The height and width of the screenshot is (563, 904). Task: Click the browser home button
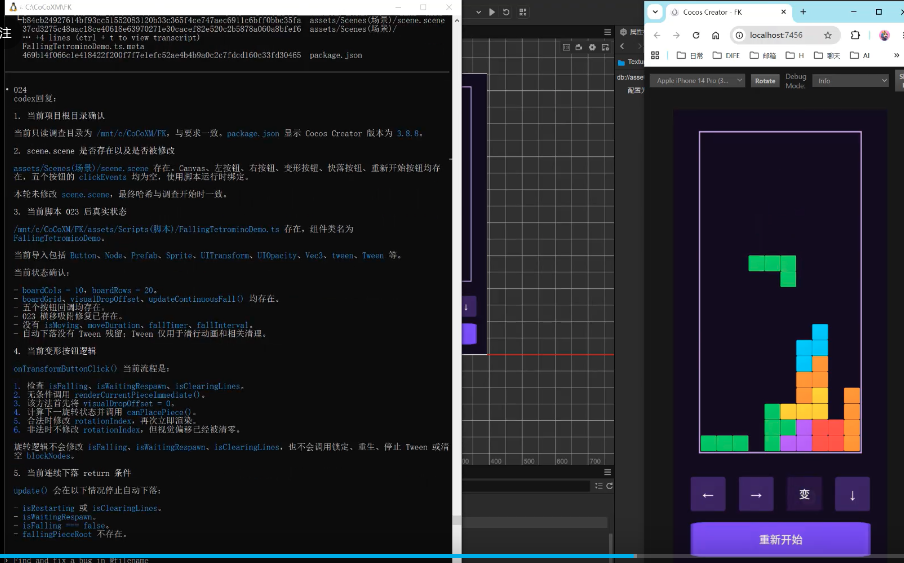pos(715,35)
